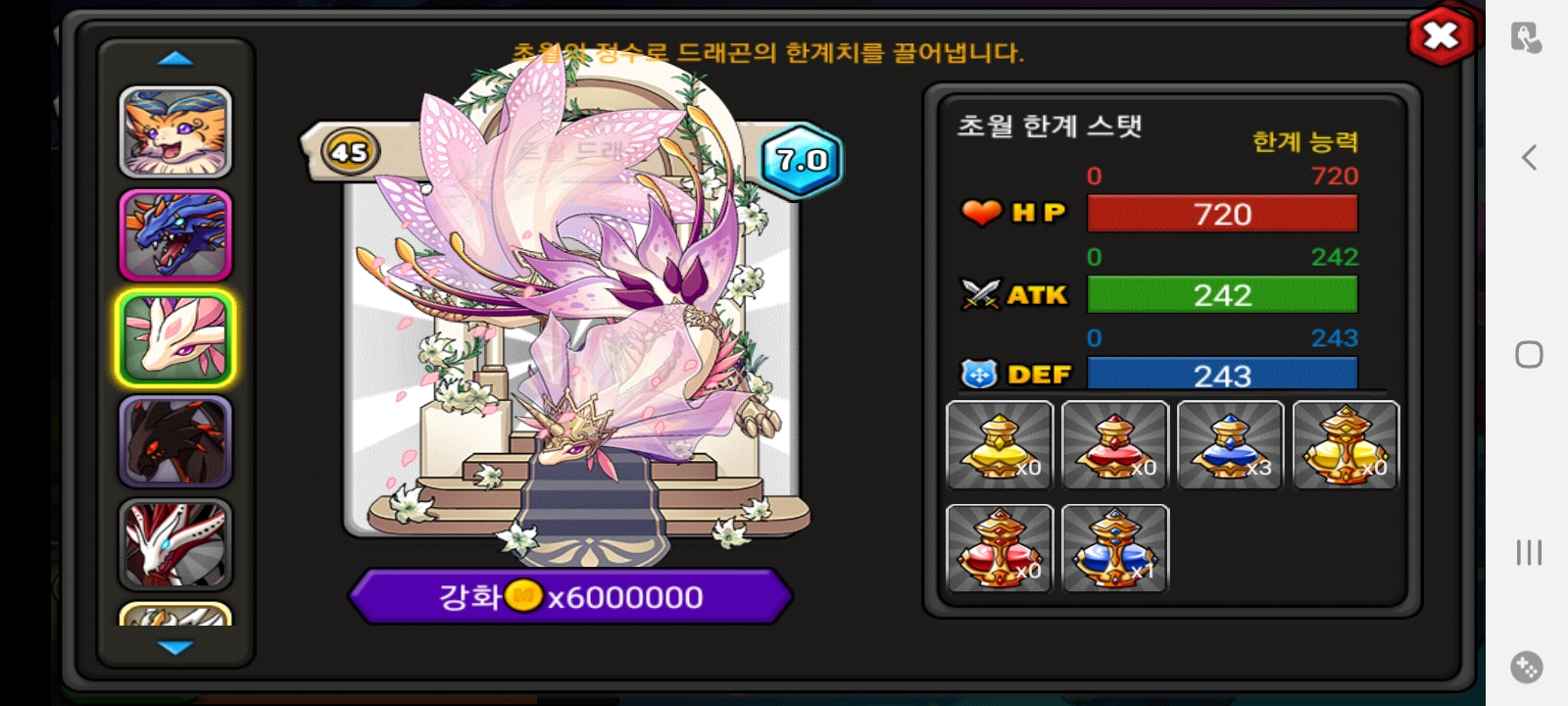The width and height of the screenshot is (1568, 706).
Task: Select the orange cat dragon portrait
Action: click(175, 132)
